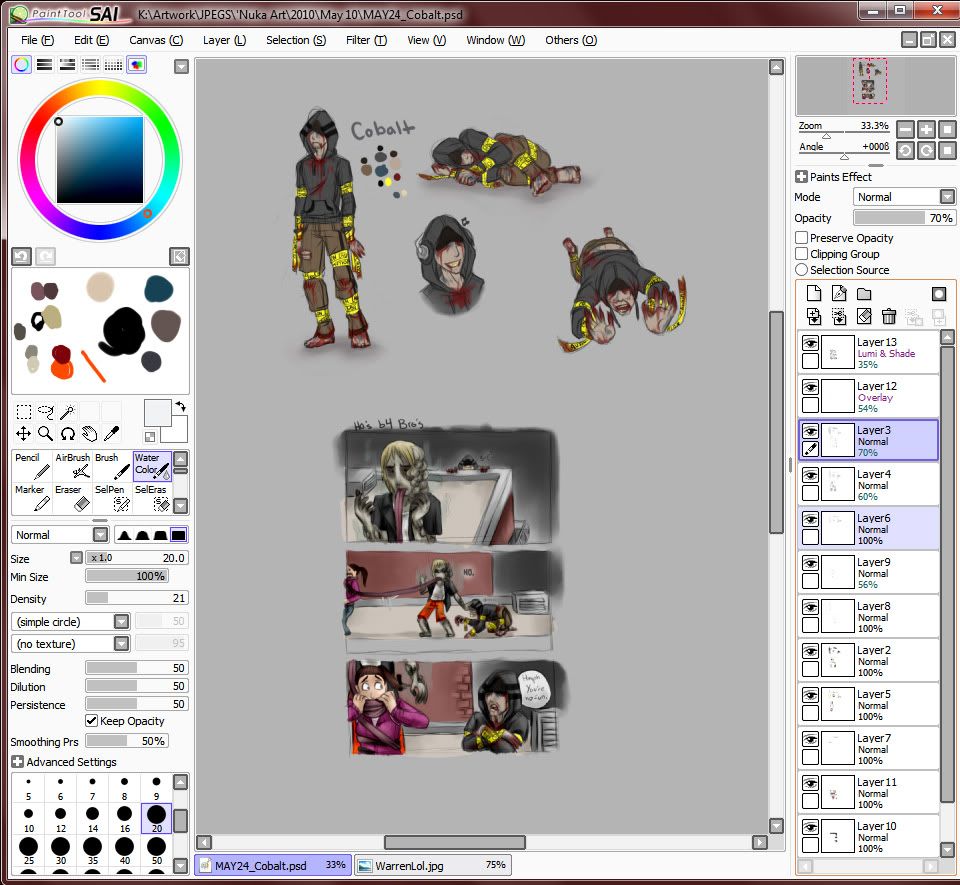Select the Marker tool

(x=30, y=498)
